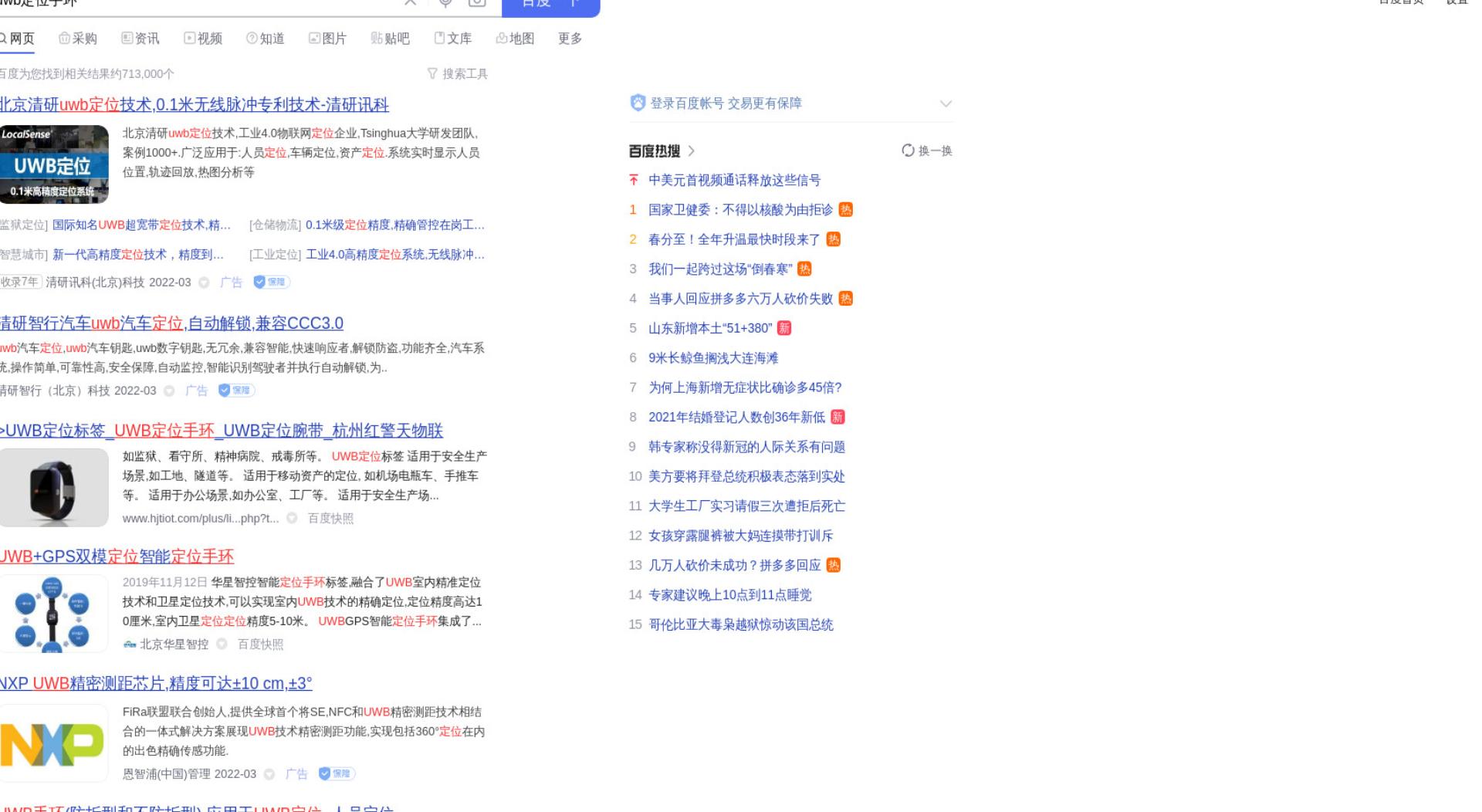Click the arrow next to 百度热搜
This screenshot has height=812, width=1482.
691,151
